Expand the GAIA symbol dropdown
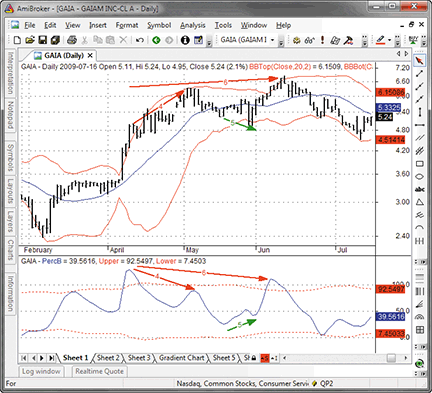Screen dimensions: 432x393 click(x=272, y=40)
